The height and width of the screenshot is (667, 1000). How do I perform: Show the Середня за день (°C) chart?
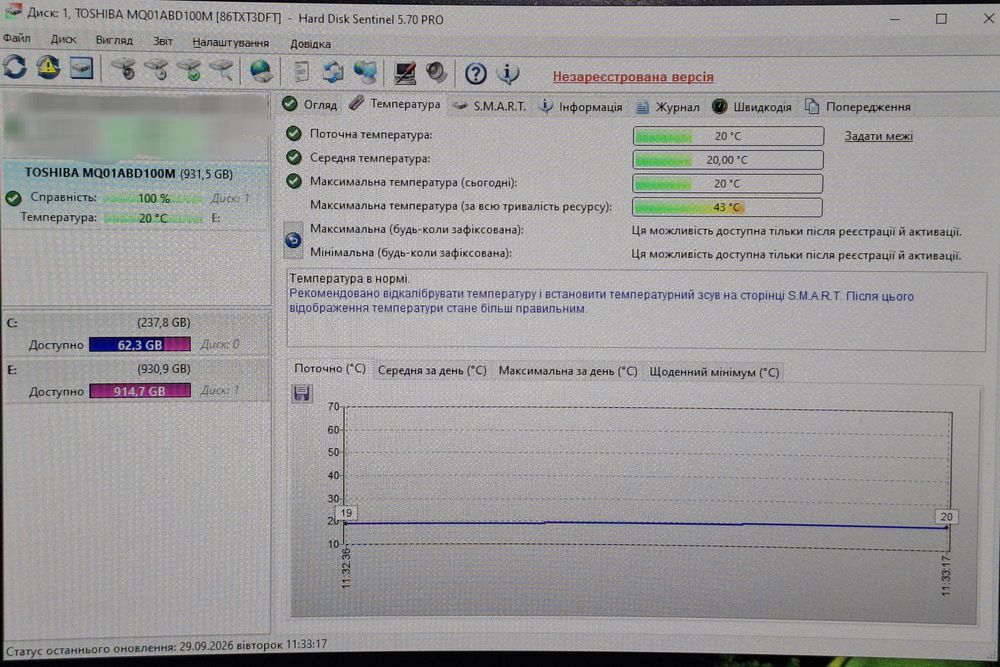click(x=432, y=370)
